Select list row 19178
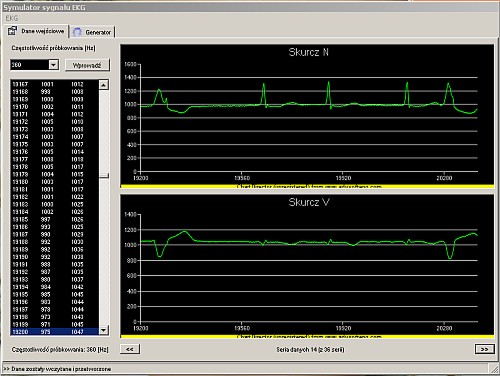 tap(55, 167)
